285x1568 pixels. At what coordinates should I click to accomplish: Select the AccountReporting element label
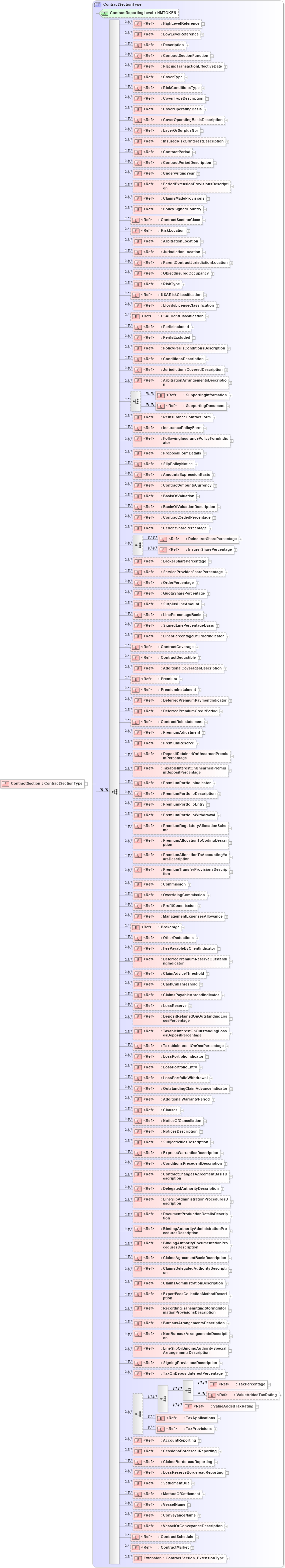tap(179, 1441)
